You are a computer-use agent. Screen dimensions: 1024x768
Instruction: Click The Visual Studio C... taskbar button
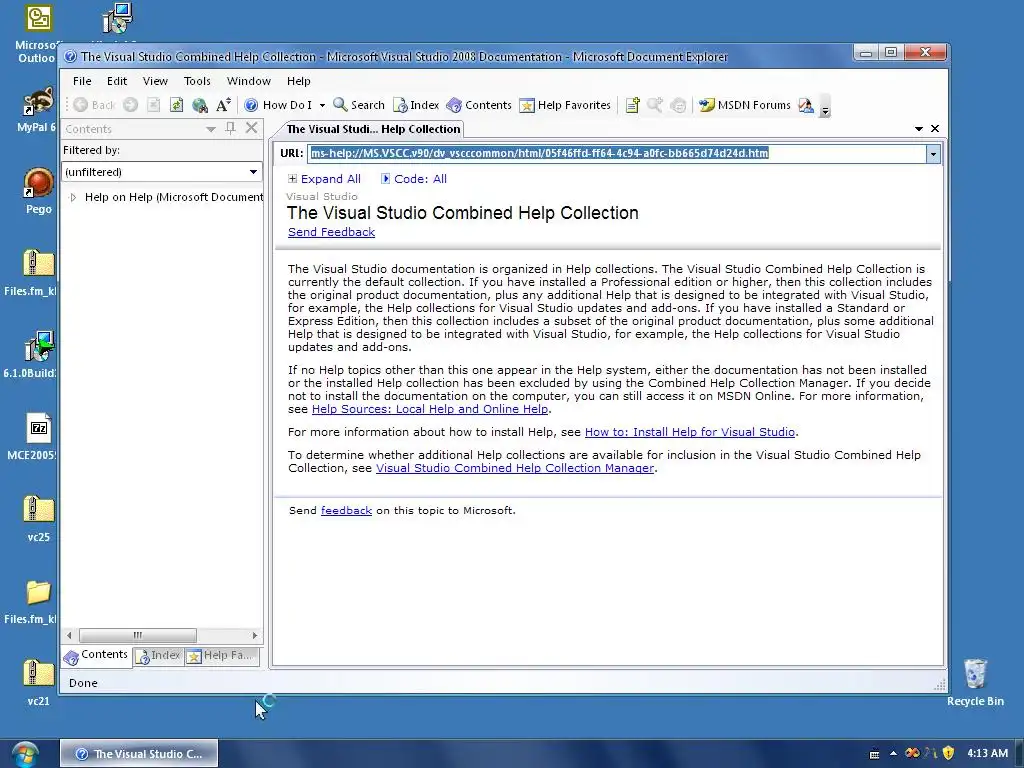tap(139, 754)
